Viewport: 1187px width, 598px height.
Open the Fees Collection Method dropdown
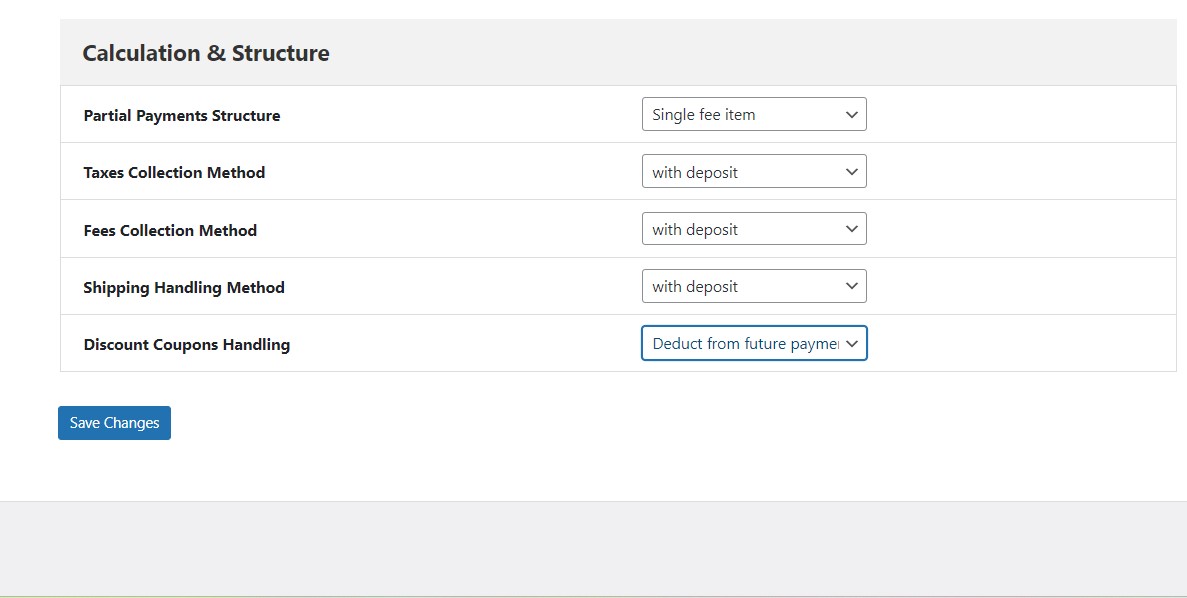tap(754, 229)
